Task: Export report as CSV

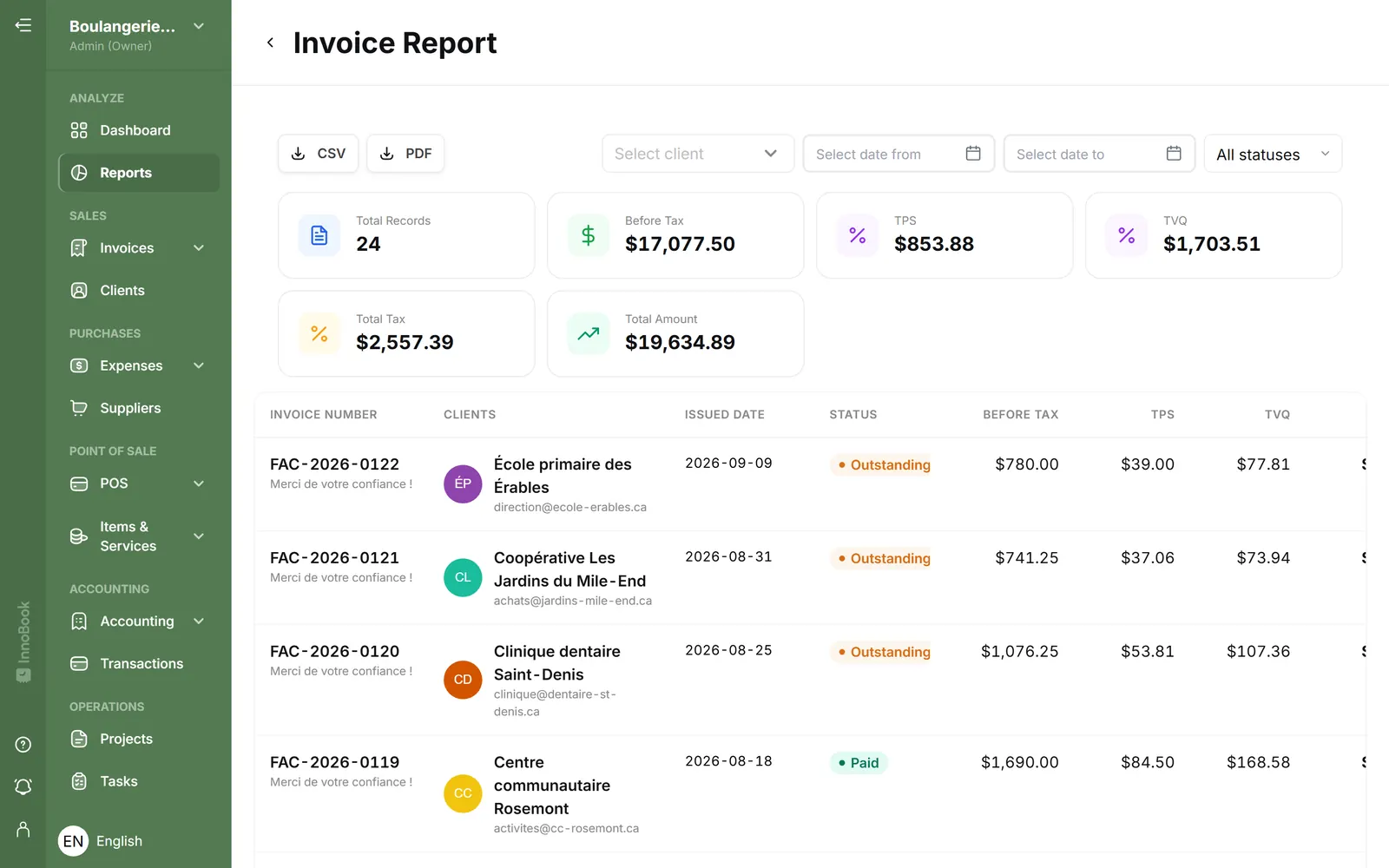Action: point(319,154)
